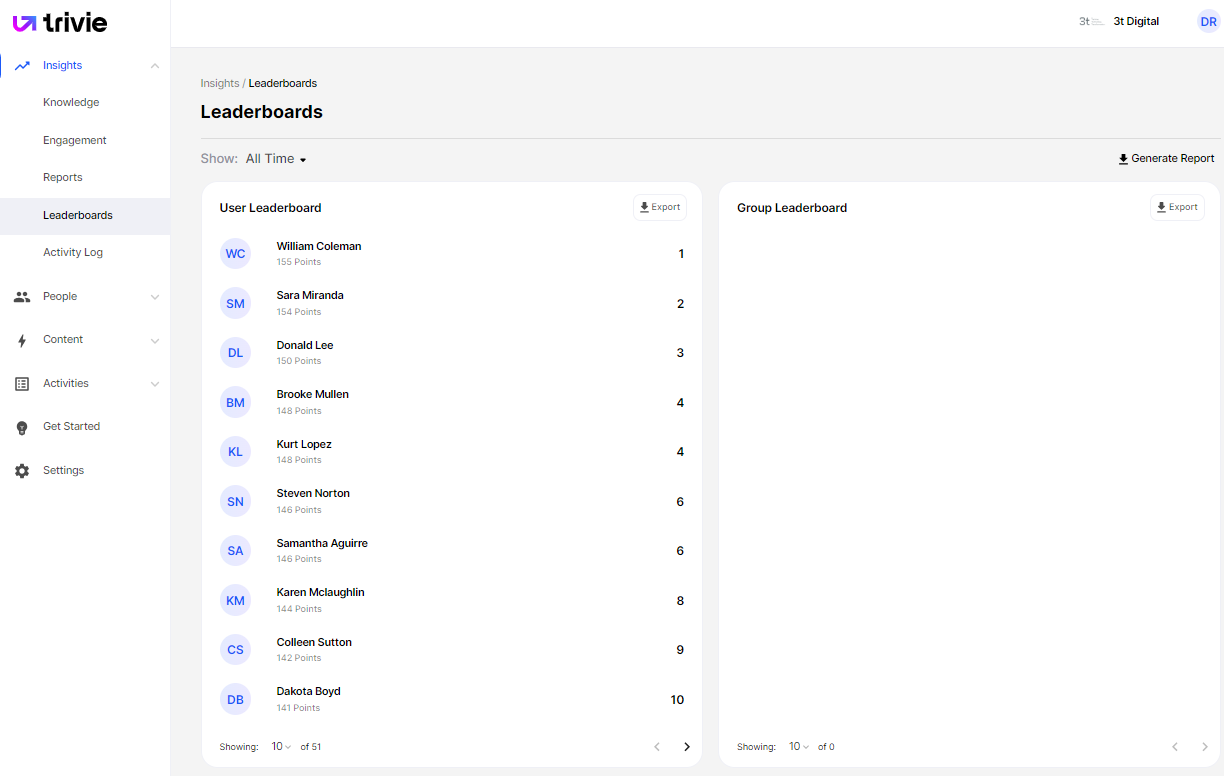
Task: Open the DR user profile avatar
Action: click(x=1208, y=22)
